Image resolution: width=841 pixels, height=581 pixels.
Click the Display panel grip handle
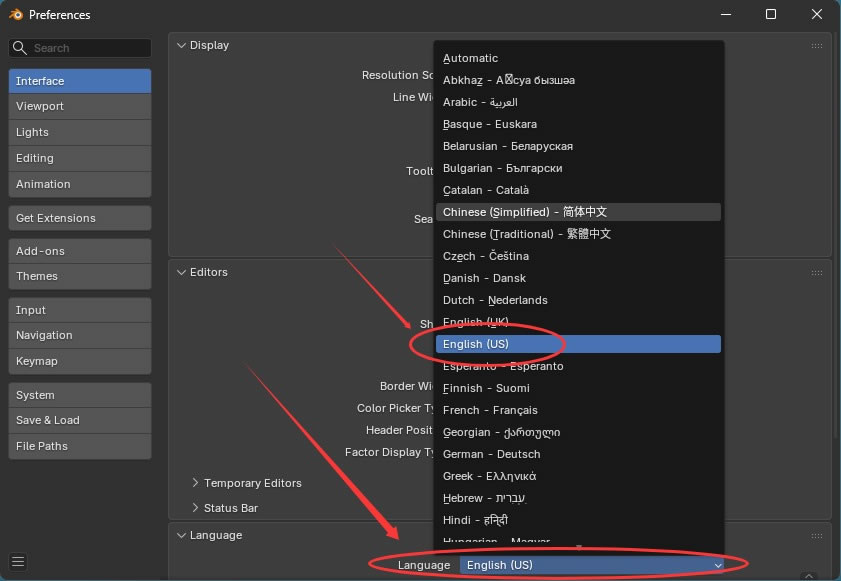817,46
